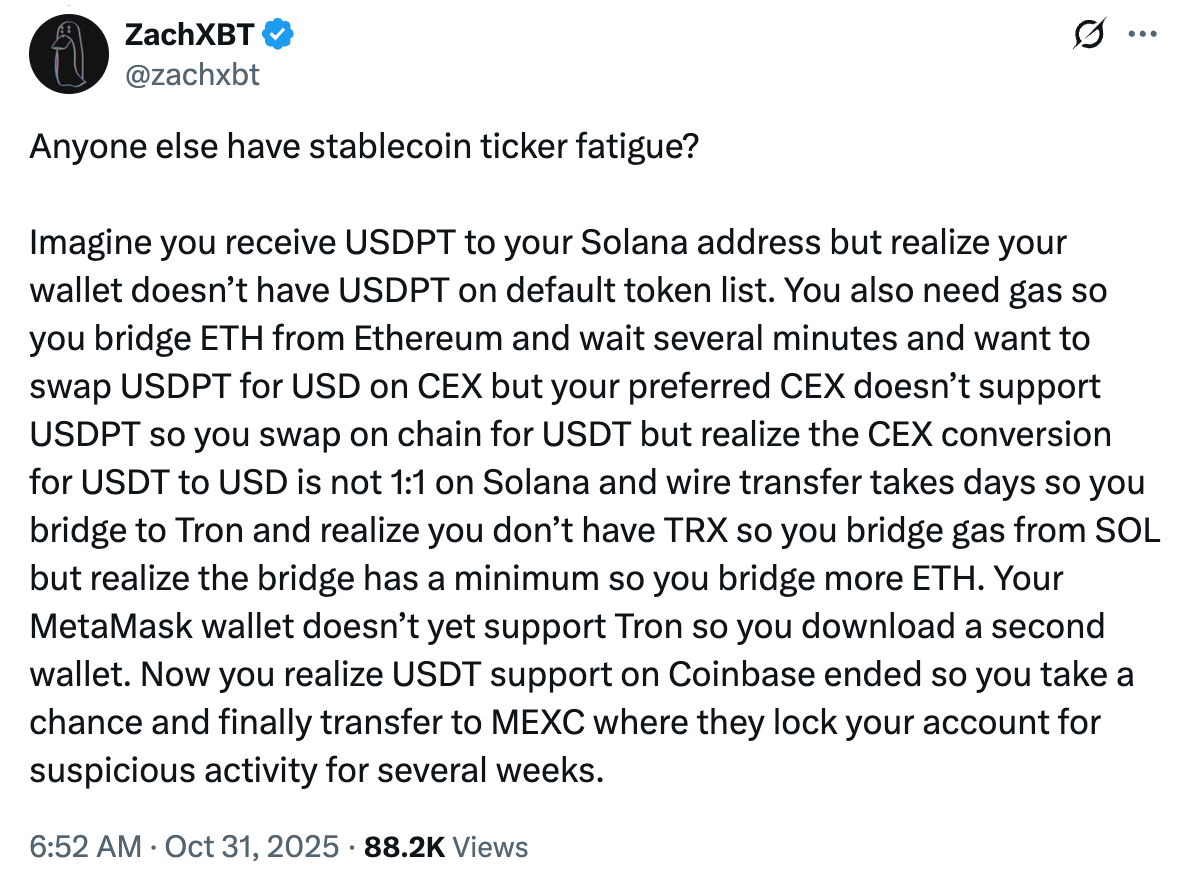Click the penguin profile avatar
Viewport: 1190px width, 896px height.
coord(68,54)
